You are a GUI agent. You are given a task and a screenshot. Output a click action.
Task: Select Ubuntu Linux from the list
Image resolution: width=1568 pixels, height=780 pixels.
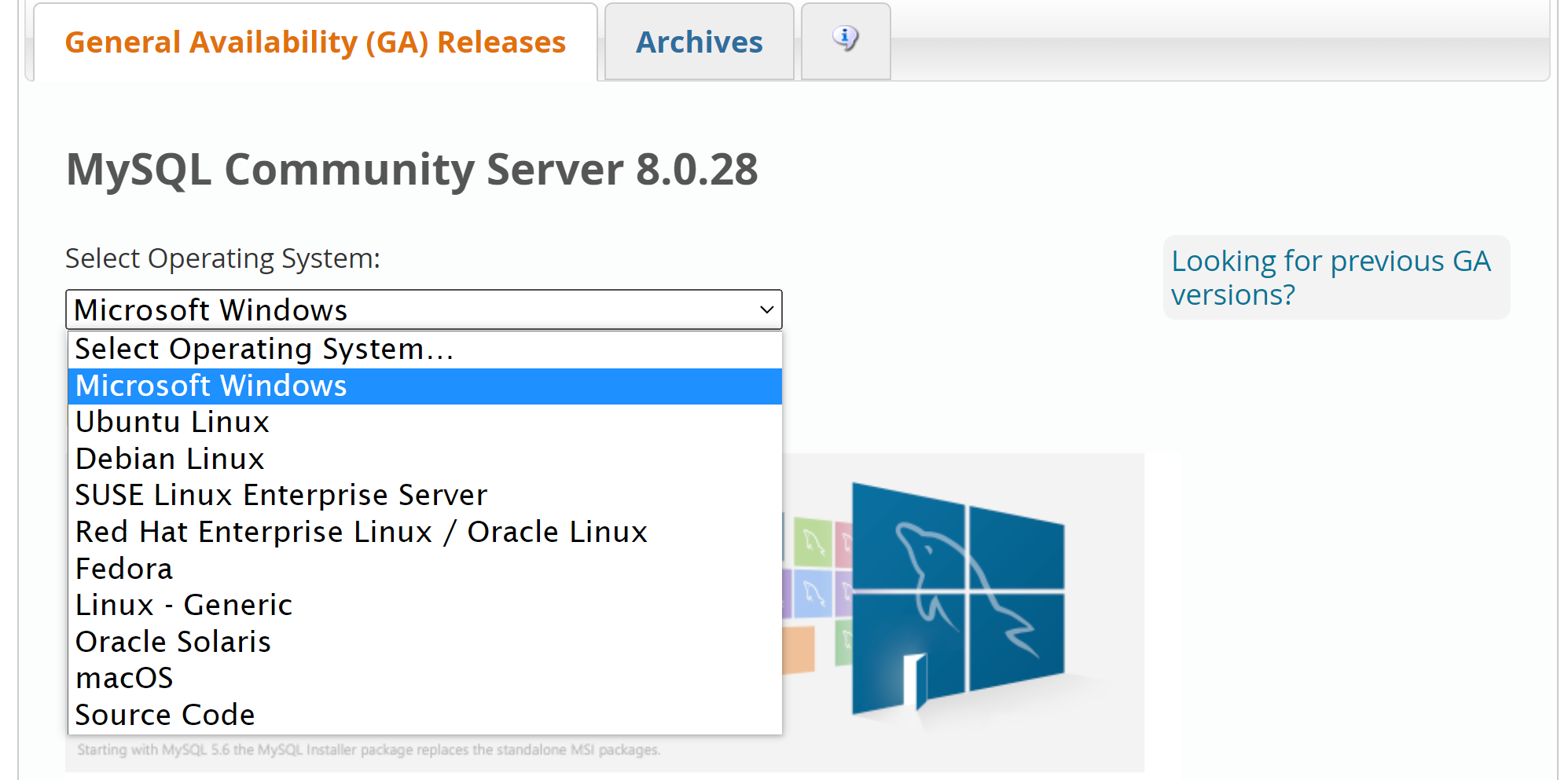[425, 423]
